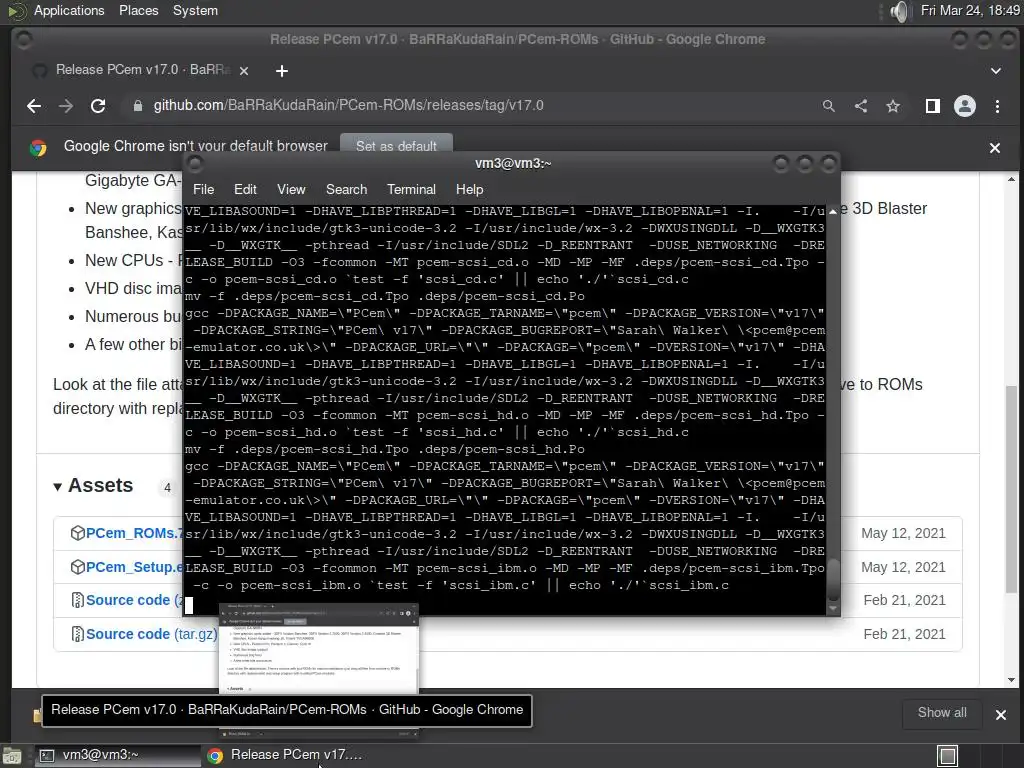This screenshot has width=1024, height=768.
Task: Click the terminal window menu button in titlebar
Action: pyautogui.click(x=195, y=163)
